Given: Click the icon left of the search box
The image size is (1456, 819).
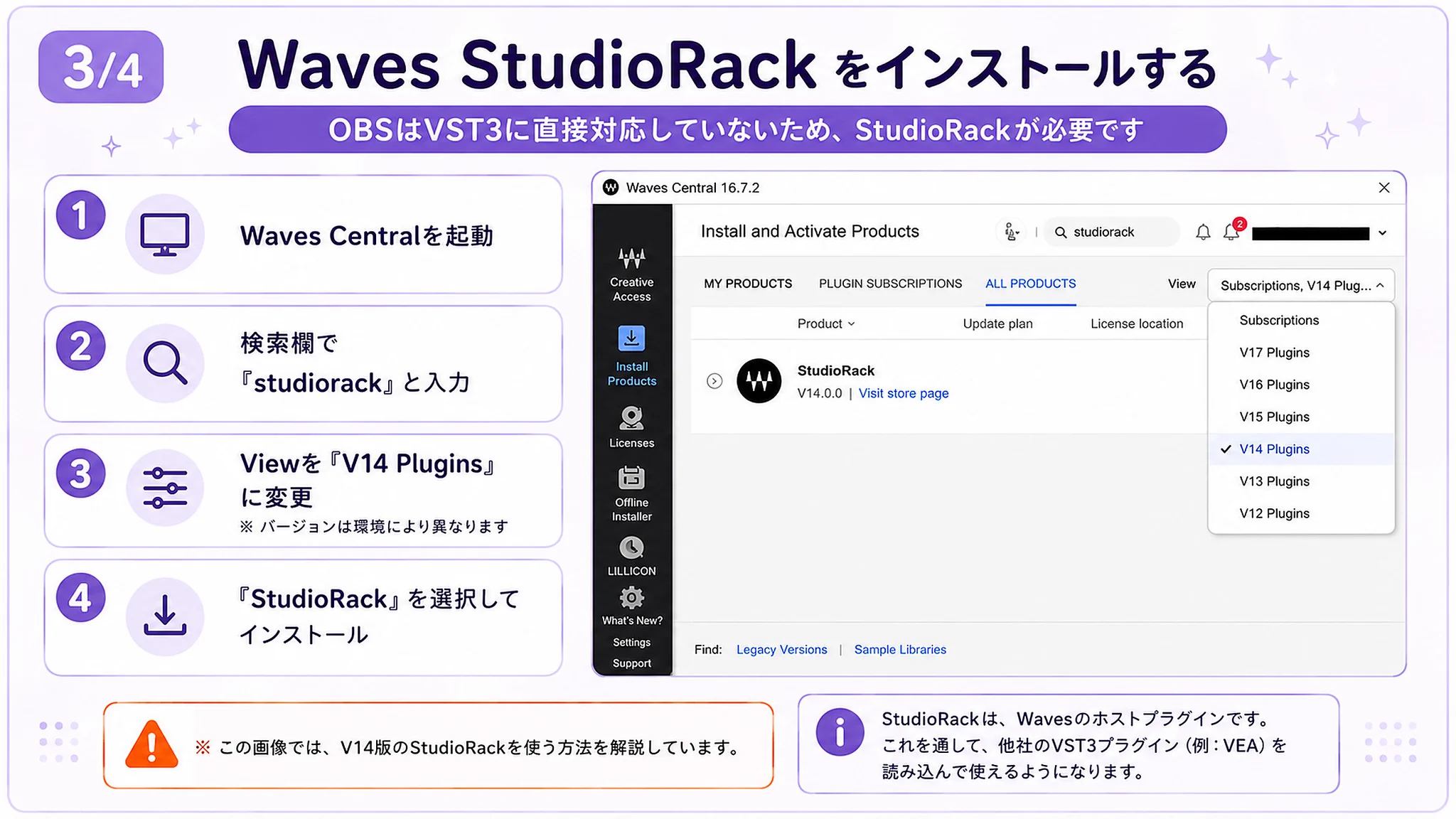Looking at the screenshot, I should click(1012, 232).
